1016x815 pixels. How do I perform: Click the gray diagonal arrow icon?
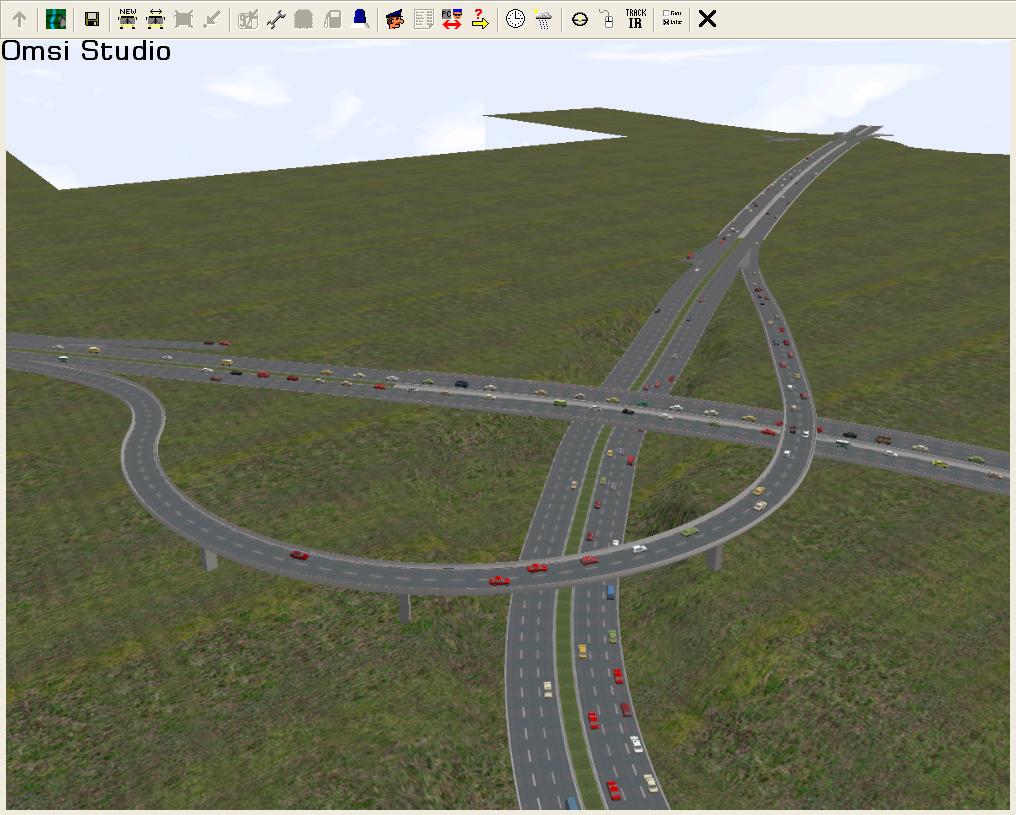click(x=212, y=19)
